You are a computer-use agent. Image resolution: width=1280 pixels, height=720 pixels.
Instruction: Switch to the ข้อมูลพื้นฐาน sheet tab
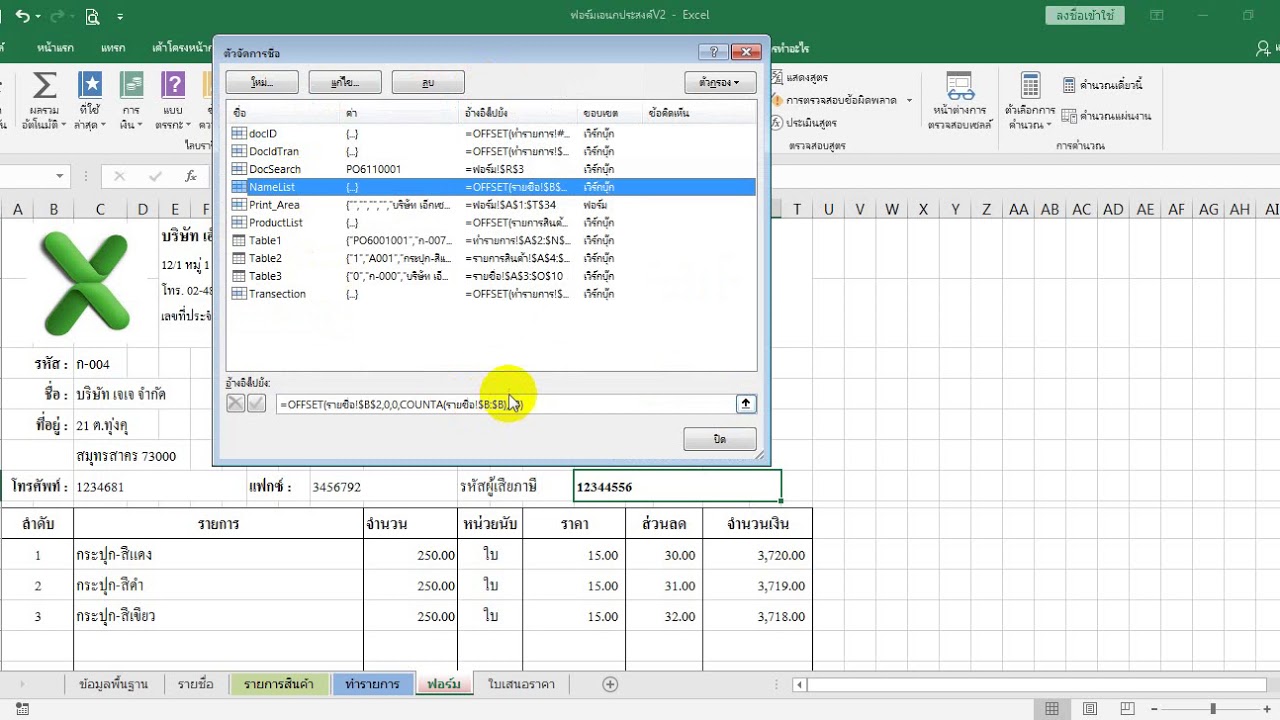113,684
